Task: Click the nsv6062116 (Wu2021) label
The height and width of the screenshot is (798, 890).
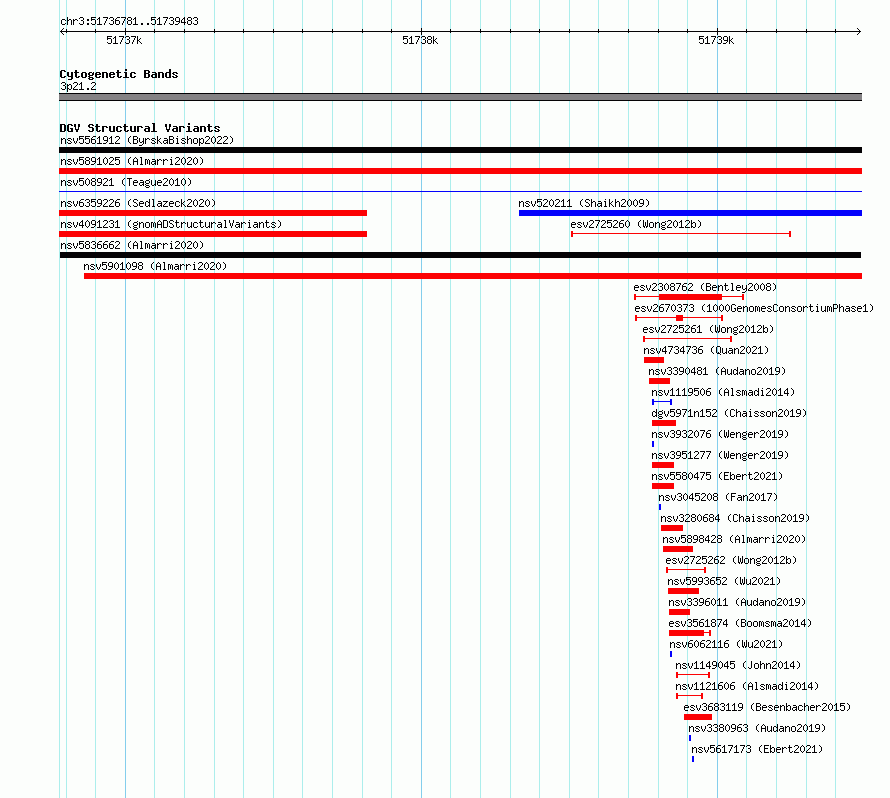Action: pos(726,644)
